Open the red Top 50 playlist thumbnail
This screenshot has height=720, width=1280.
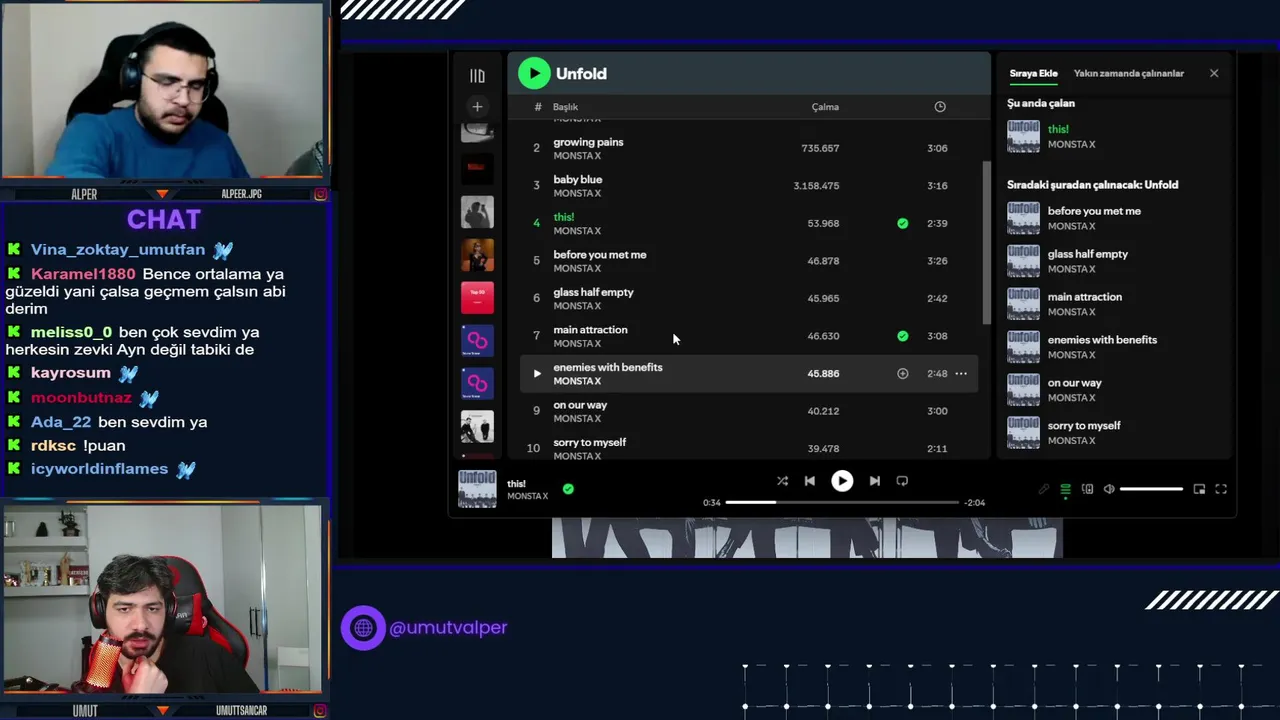477,298
